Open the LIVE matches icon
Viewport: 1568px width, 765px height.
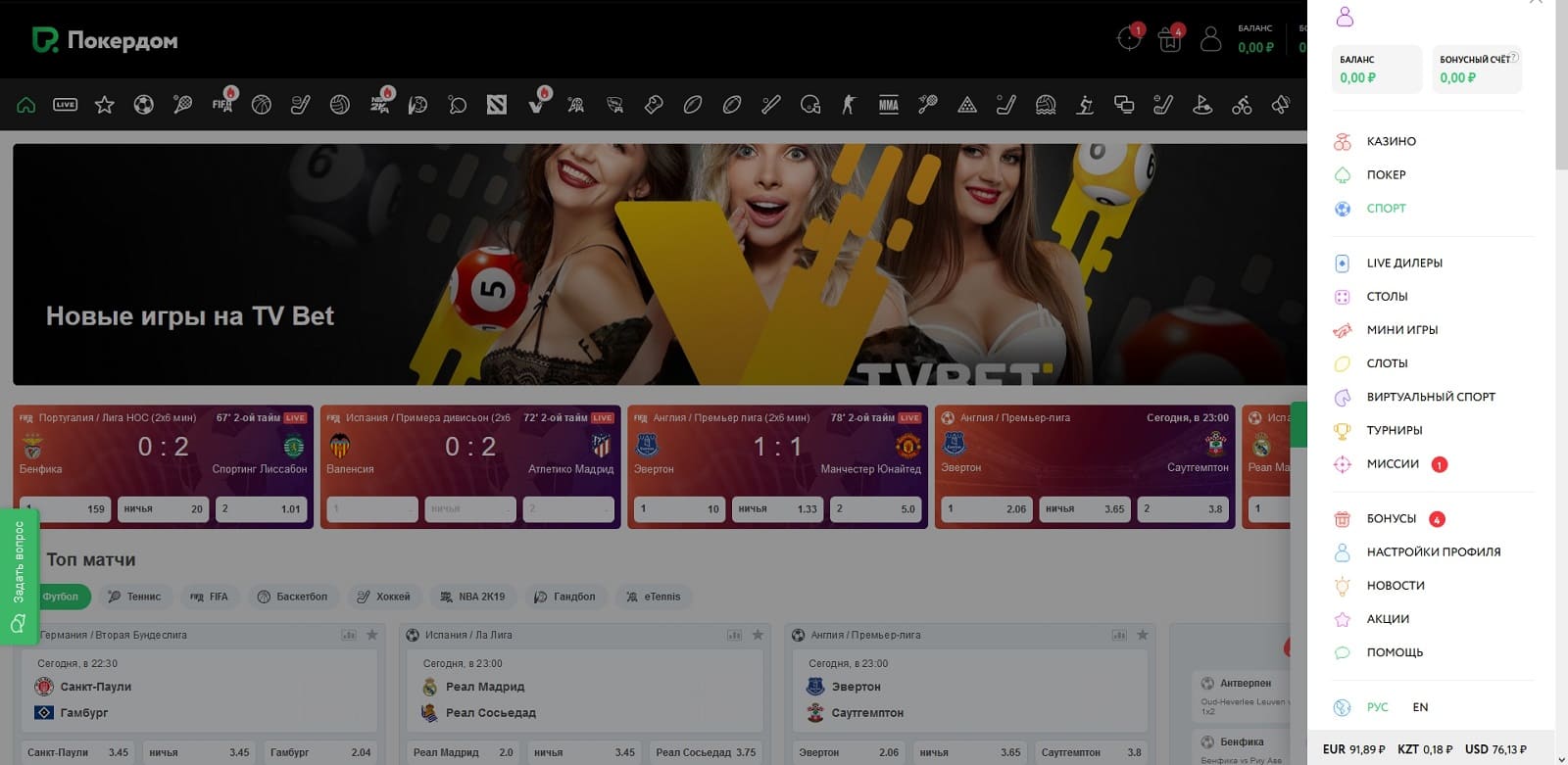66,105
